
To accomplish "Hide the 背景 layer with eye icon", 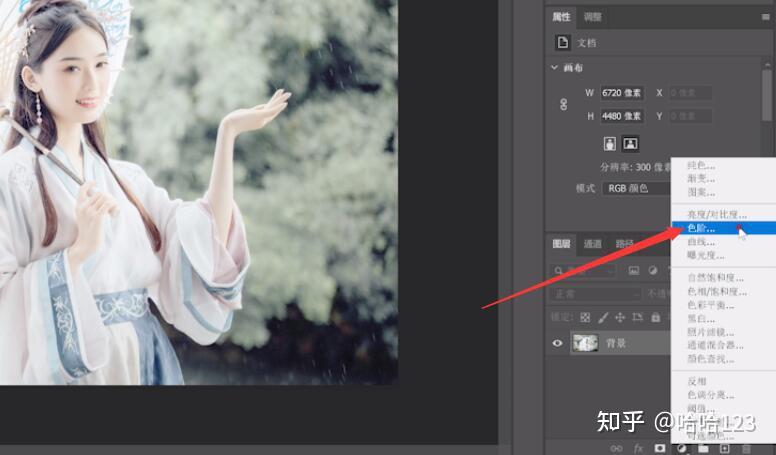I will coord(557,343).
